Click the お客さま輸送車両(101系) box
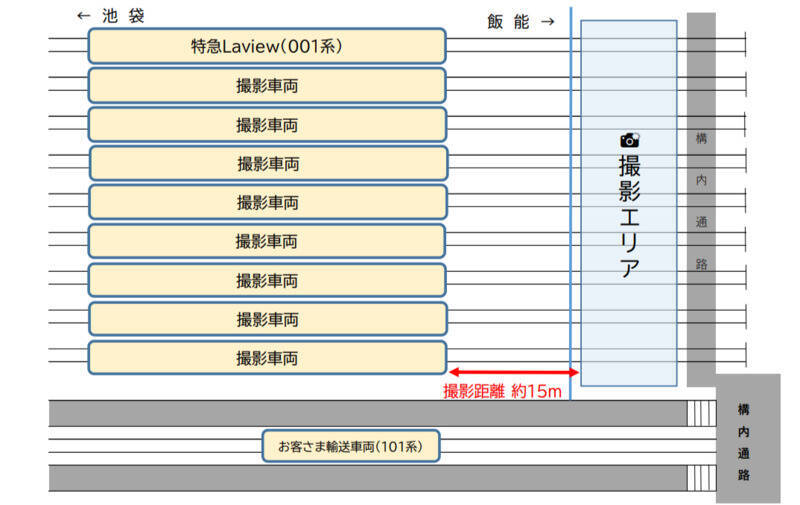 tap(350, 446)
